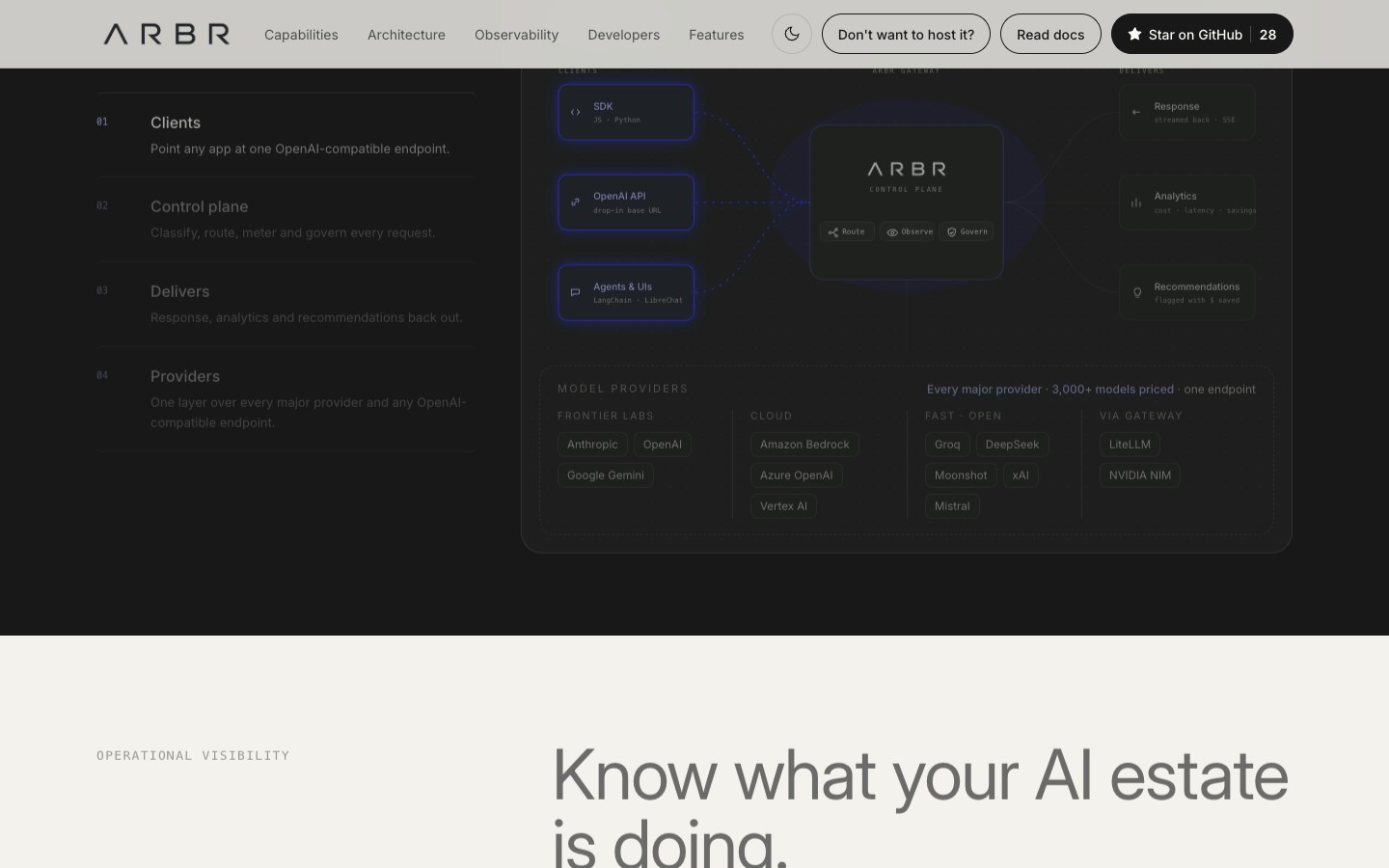Toggle dark mode with the moon icon
The height and width of the screenshot is (868, 1389).
[x=792, y=34]
